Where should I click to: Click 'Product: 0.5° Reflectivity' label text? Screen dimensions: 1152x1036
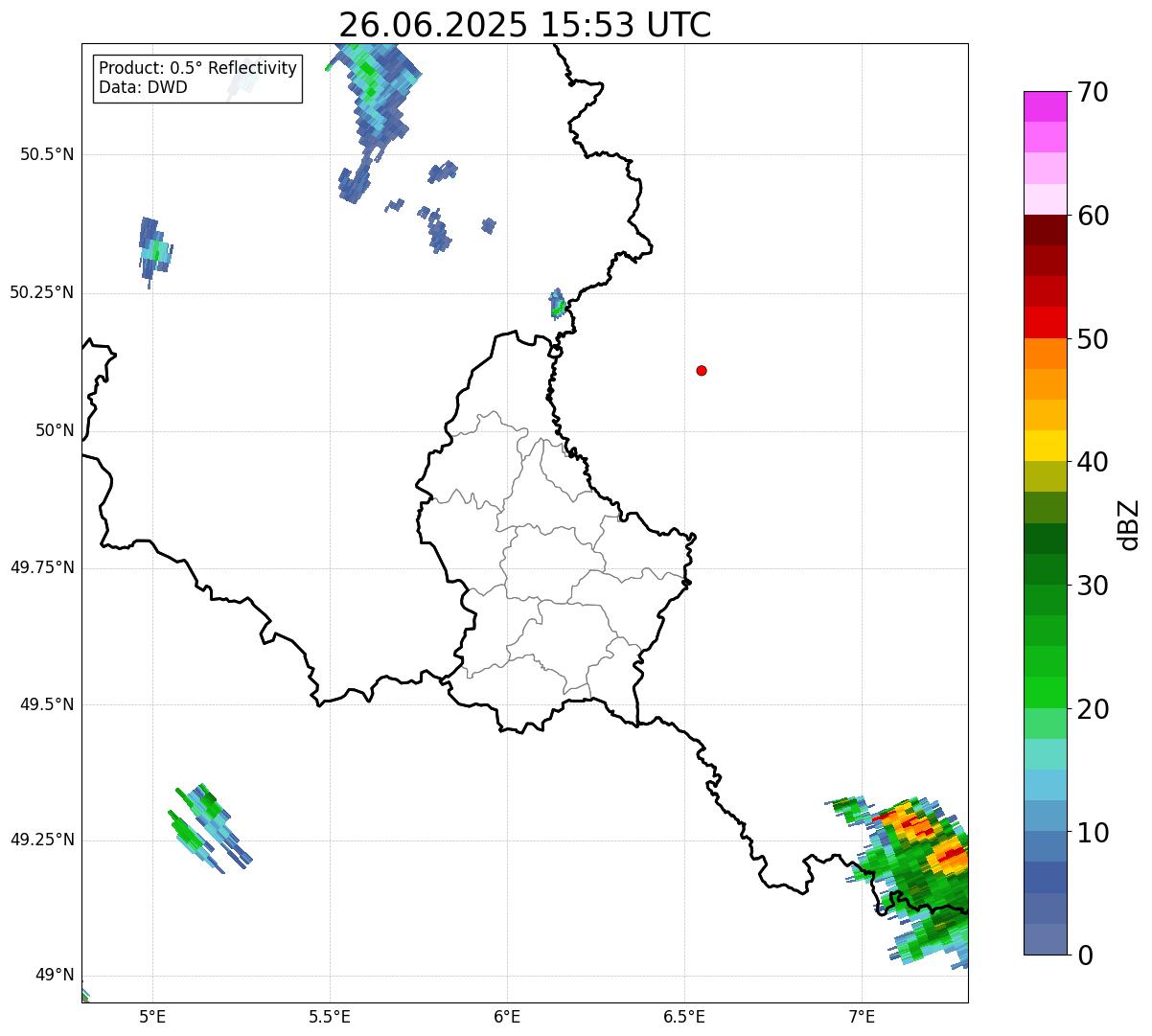(197, 68)
